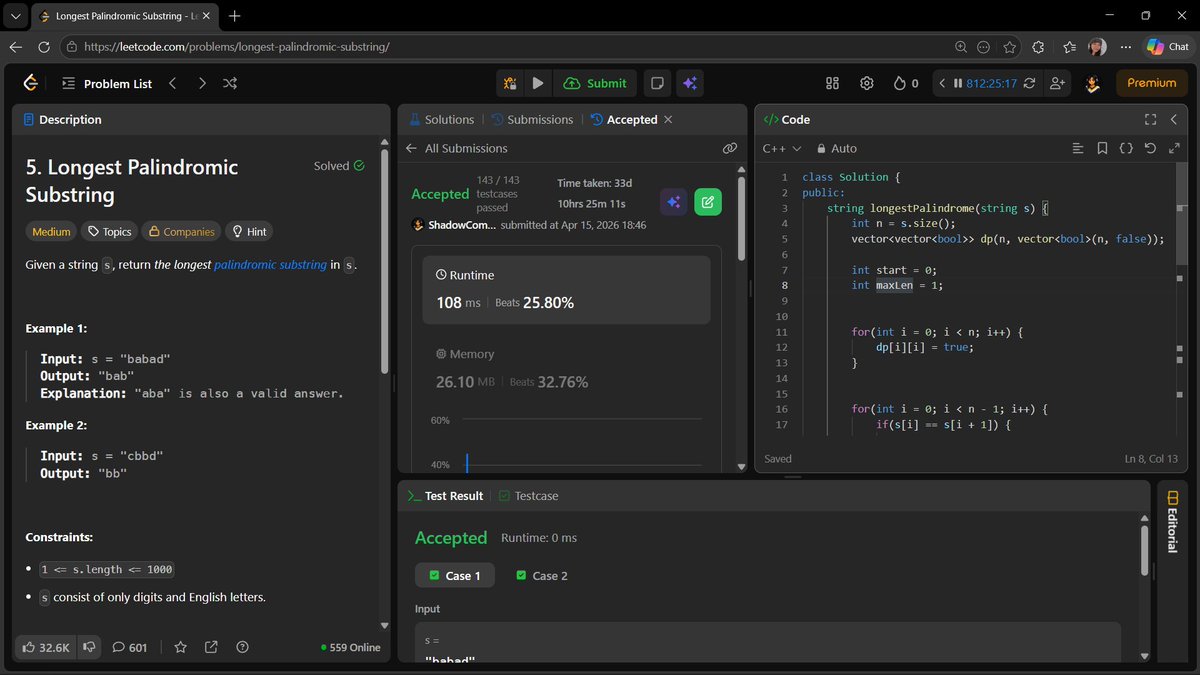
Task: Click the browser address bar
Action: click(505, 47)
